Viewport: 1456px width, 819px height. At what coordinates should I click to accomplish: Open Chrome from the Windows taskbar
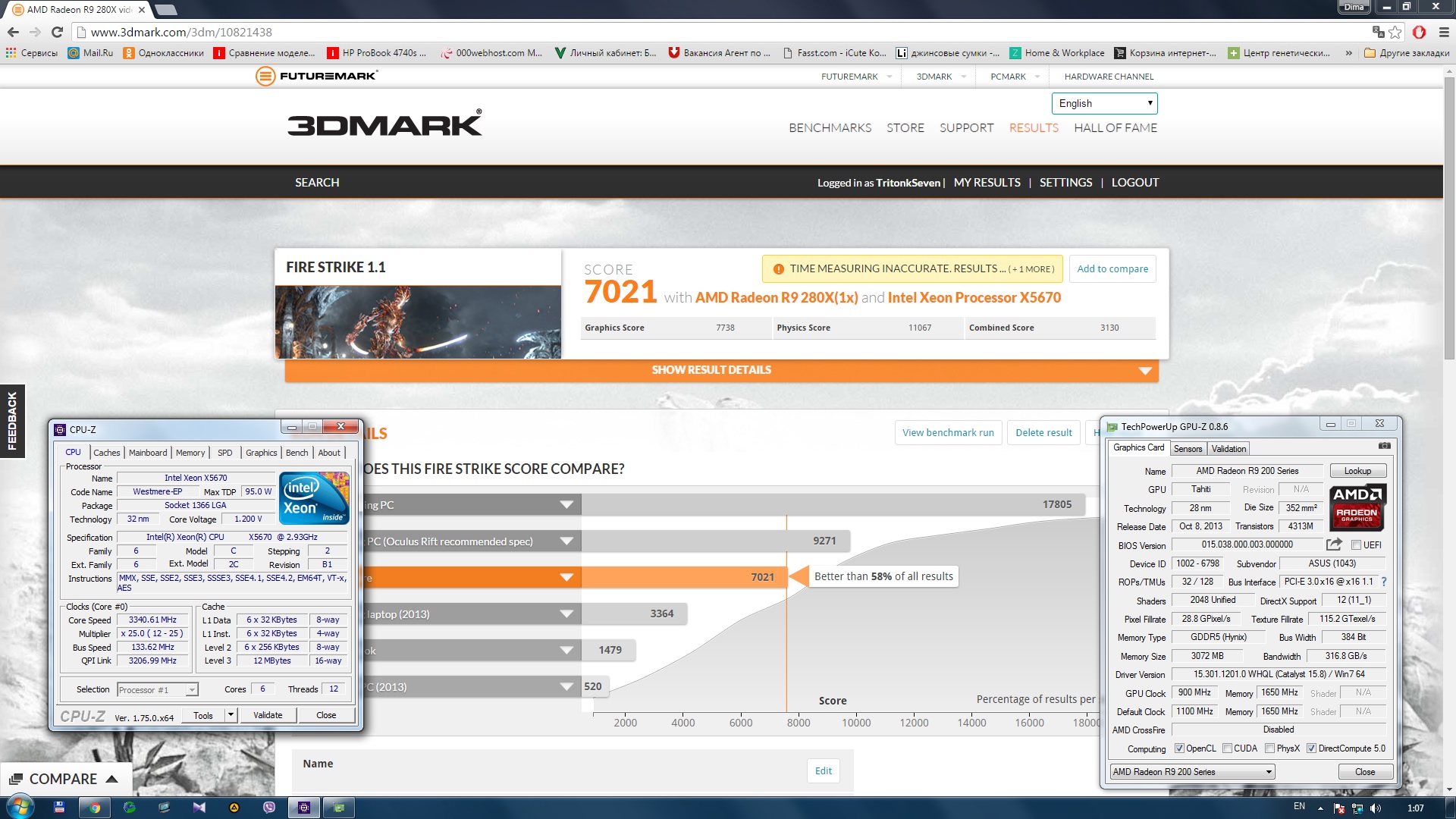pos(95,808)
